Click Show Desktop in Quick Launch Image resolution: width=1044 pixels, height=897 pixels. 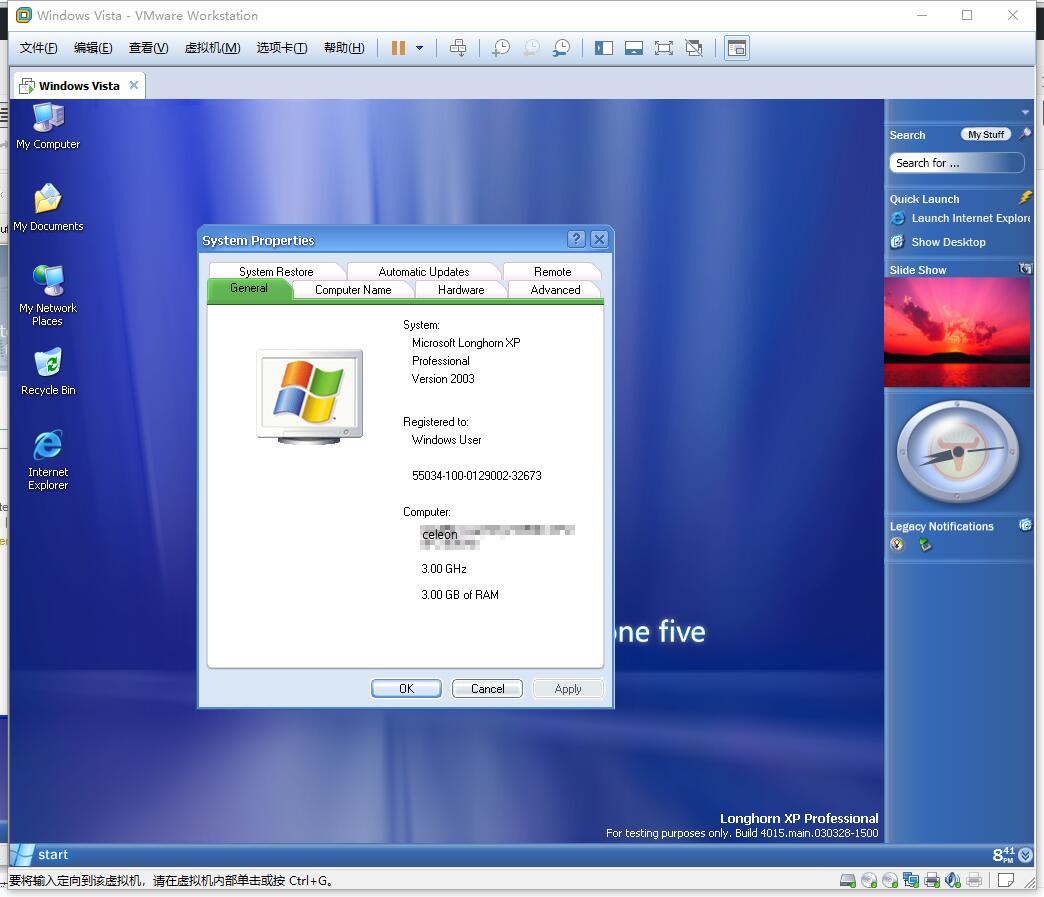point(938,242)
